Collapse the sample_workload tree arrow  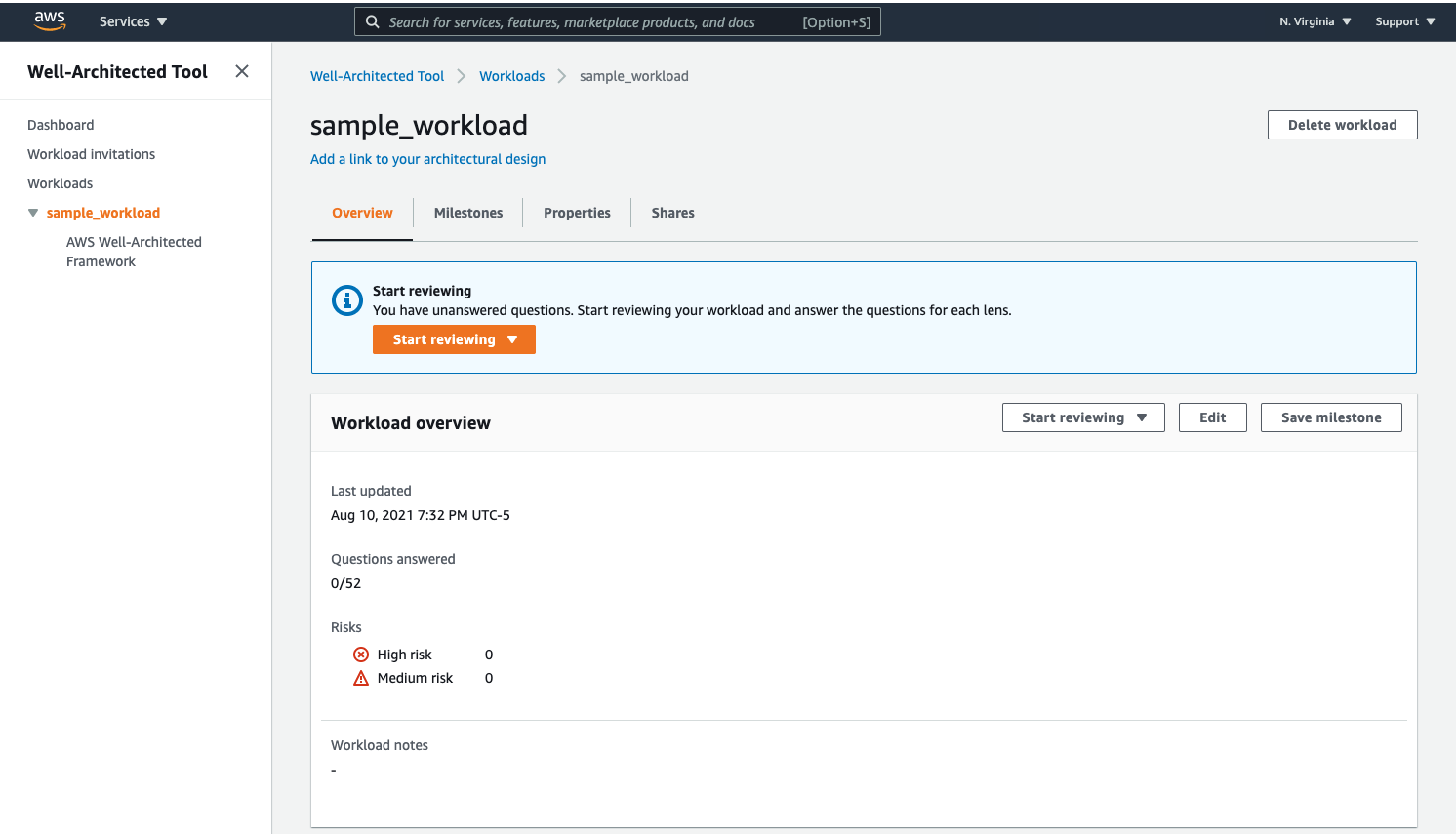[x=33, y=213]
